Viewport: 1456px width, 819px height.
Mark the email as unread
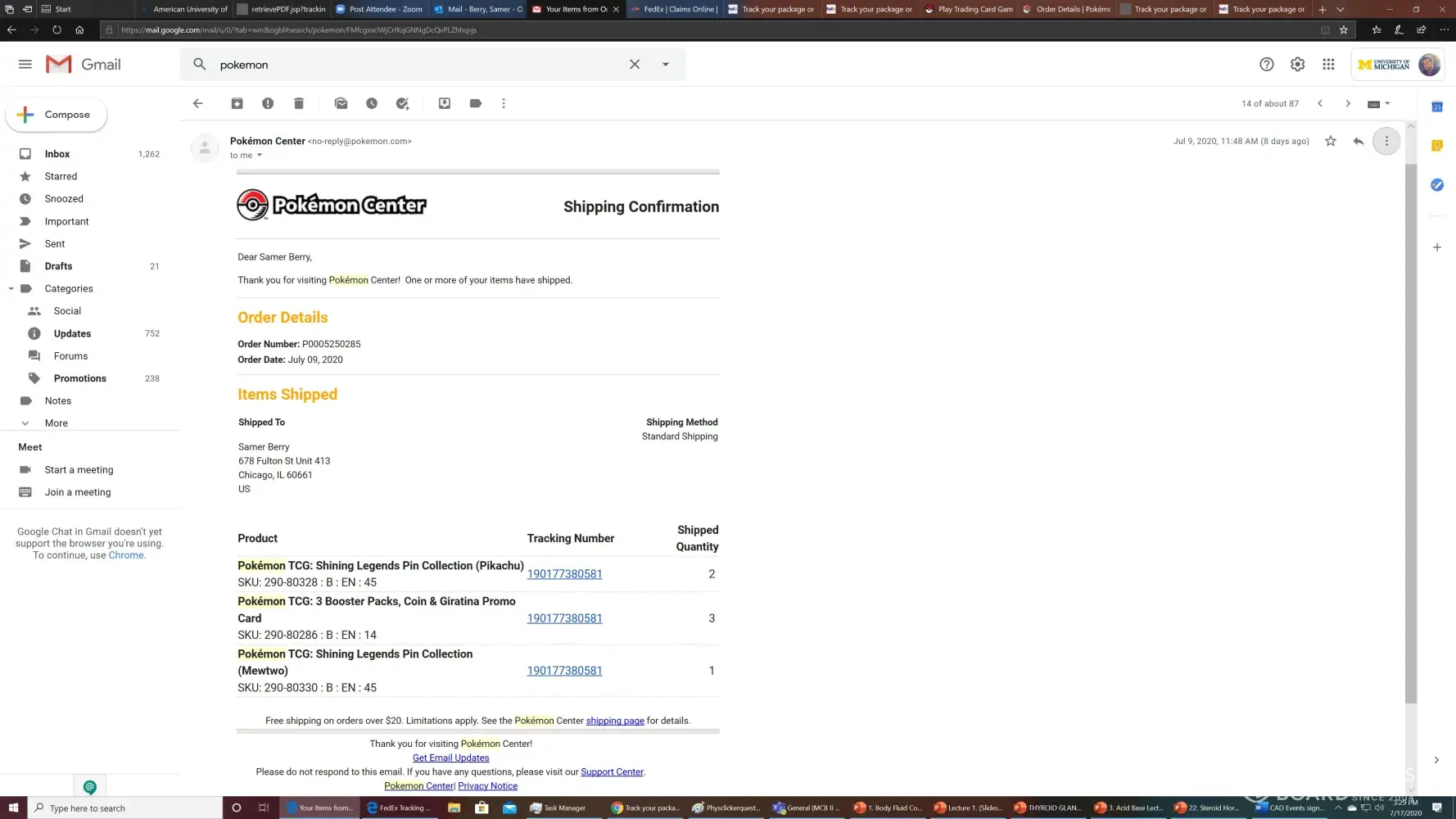[341, 103]
